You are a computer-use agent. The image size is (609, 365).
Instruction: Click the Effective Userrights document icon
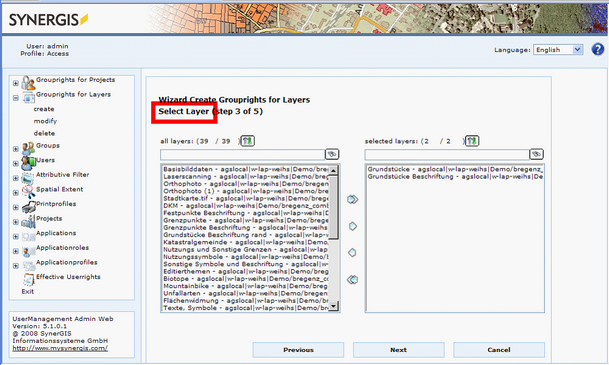tap(28, 280)
